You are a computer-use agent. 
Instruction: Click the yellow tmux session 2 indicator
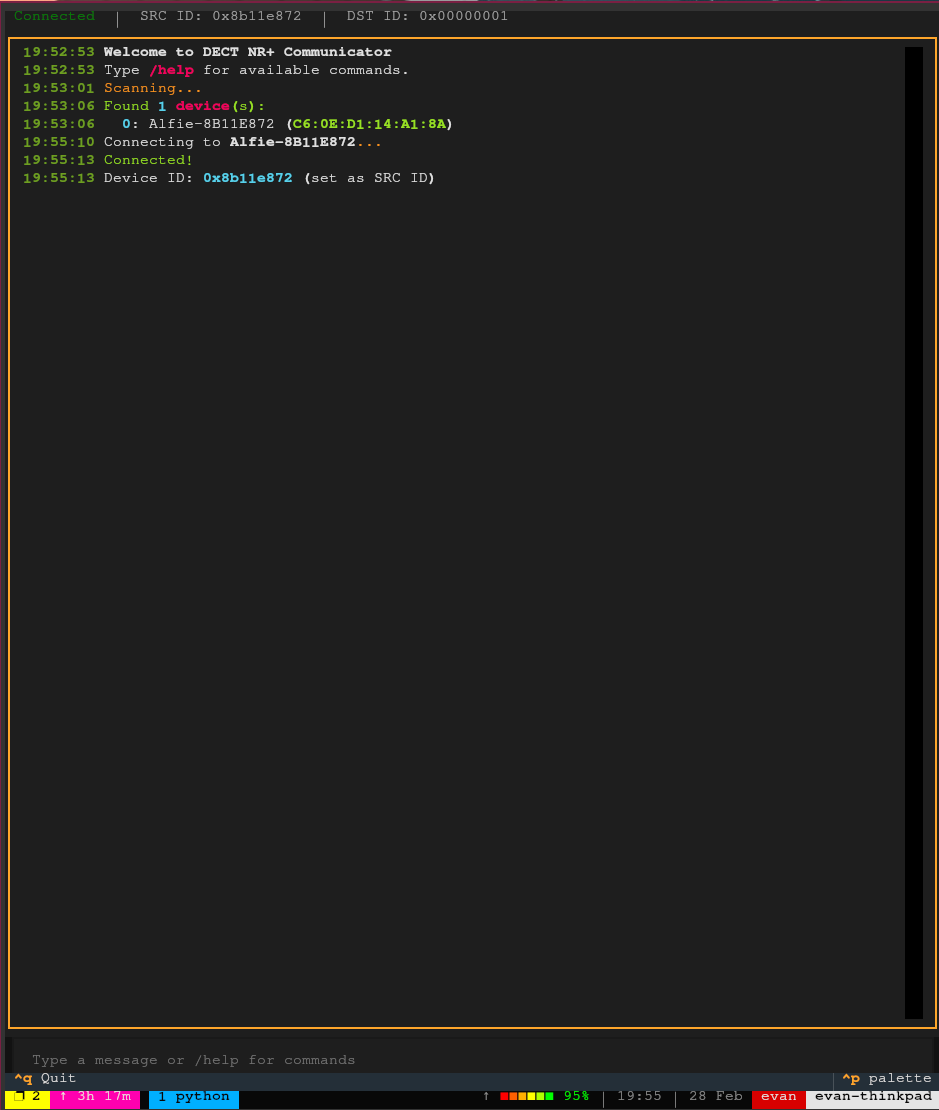[27, 1096]
